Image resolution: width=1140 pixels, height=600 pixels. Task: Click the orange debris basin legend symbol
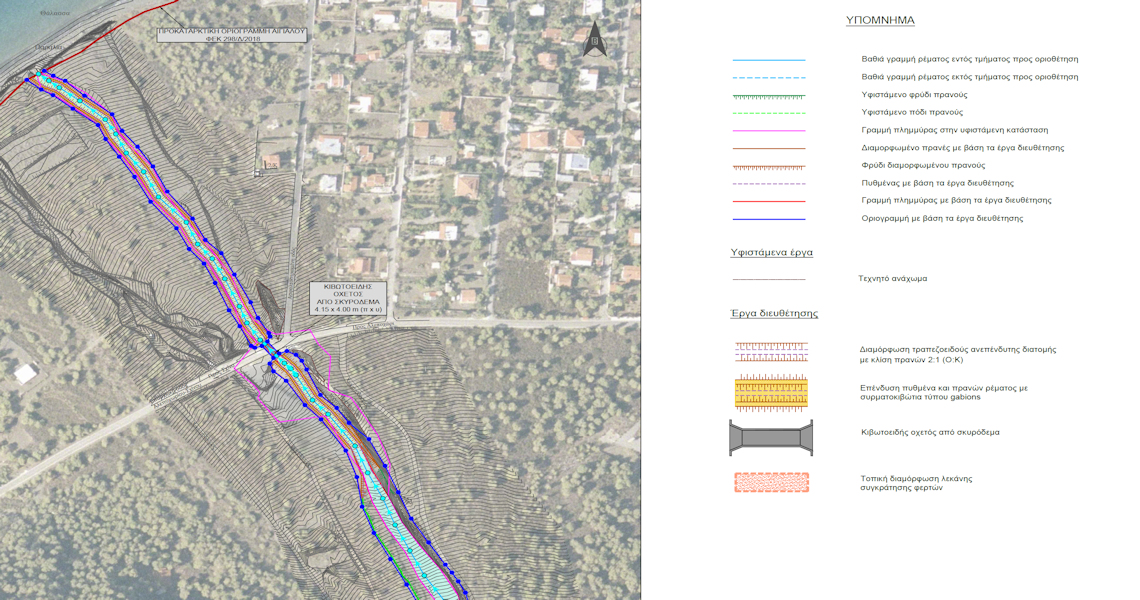tap(771, 483)
